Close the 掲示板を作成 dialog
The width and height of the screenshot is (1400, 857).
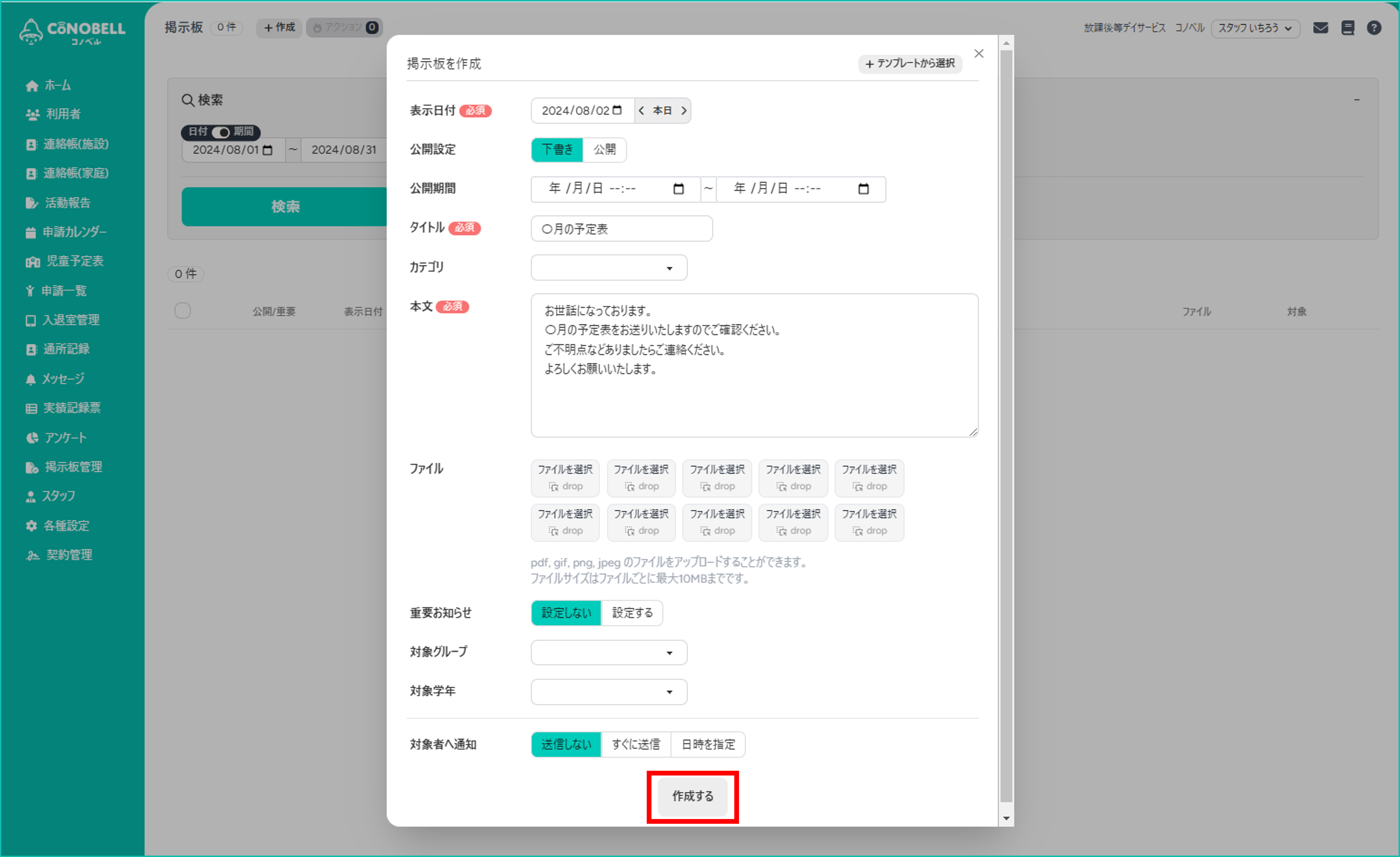click(x=979, y=54)
